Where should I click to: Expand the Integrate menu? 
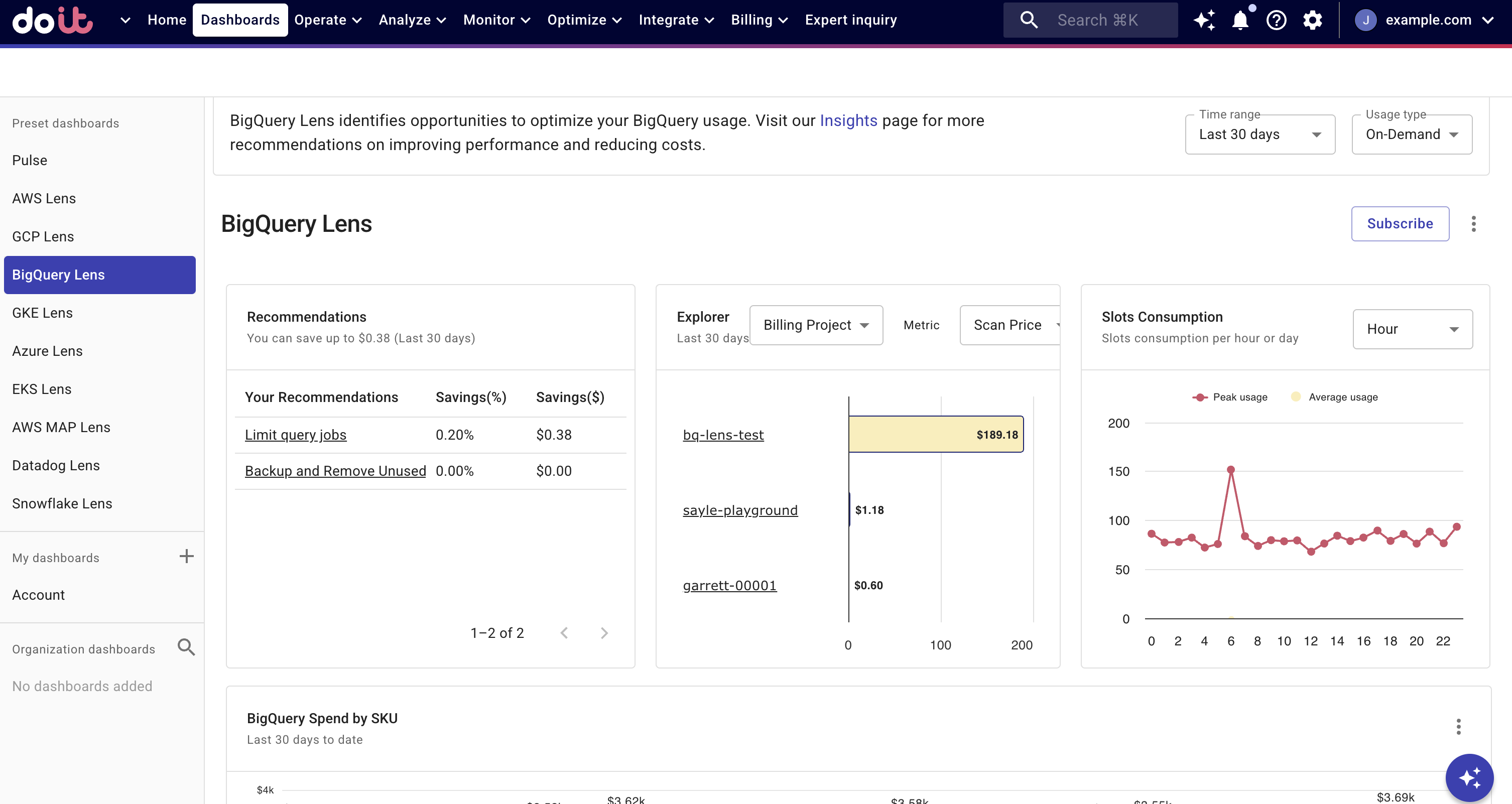click(x=676, y=20)
